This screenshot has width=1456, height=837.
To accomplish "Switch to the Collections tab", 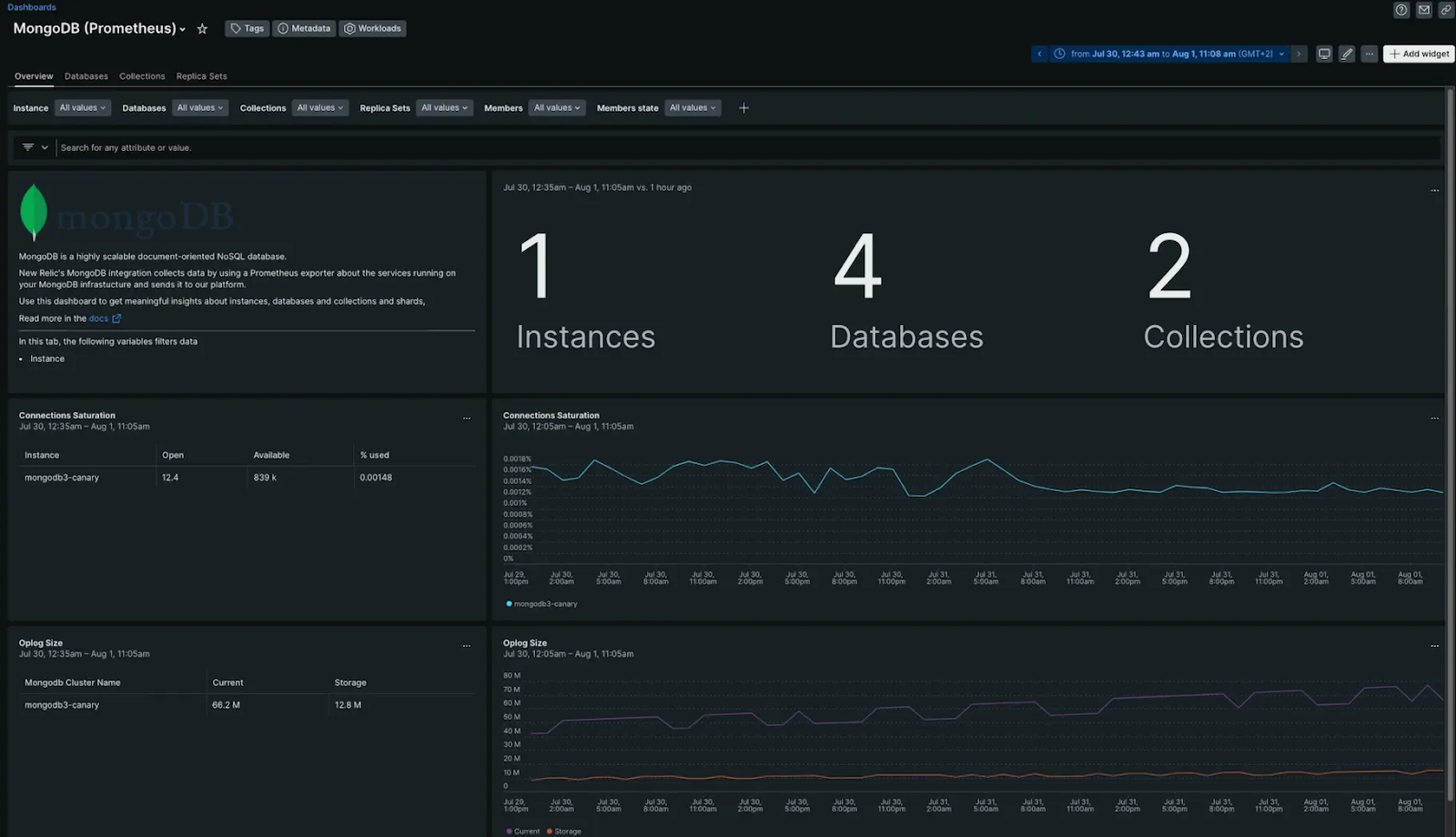I will (142, 76).
